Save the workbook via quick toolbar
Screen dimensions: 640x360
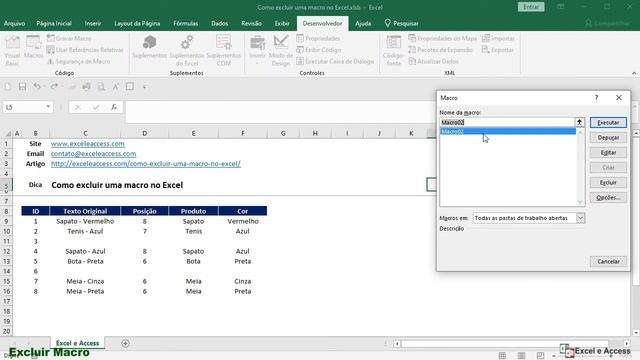click(22, 87)
